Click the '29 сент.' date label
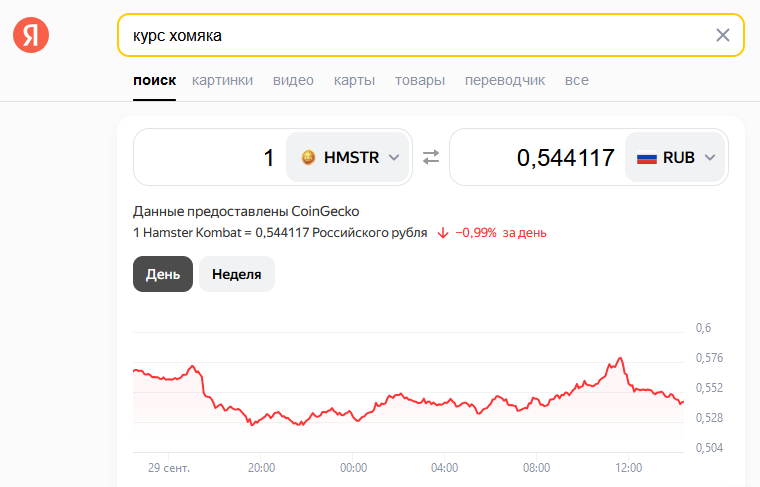760x487 pixels. click(x=169, y=468)
